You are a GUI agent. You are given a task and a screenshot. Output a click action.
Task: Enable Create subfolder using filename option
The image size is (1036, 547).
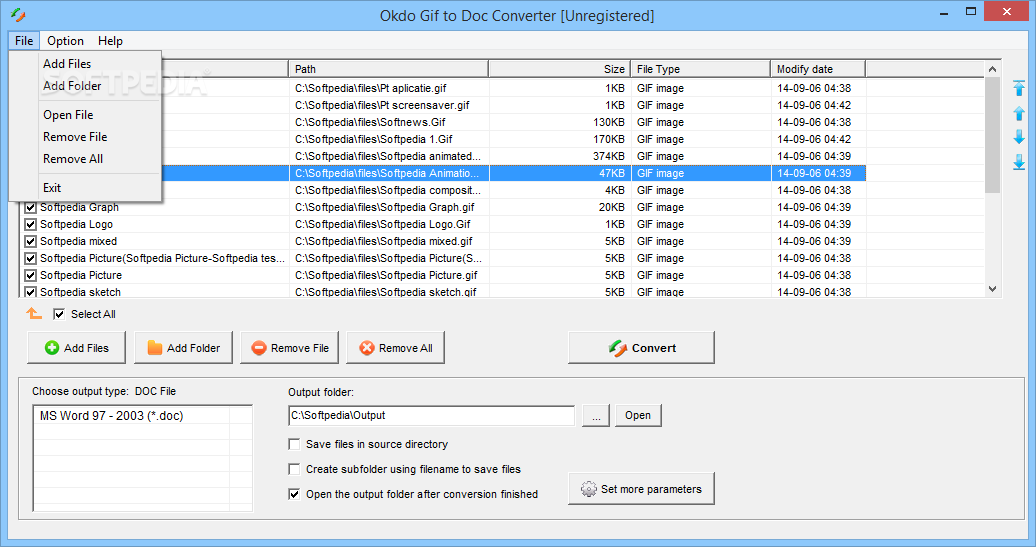coord(295,469)
